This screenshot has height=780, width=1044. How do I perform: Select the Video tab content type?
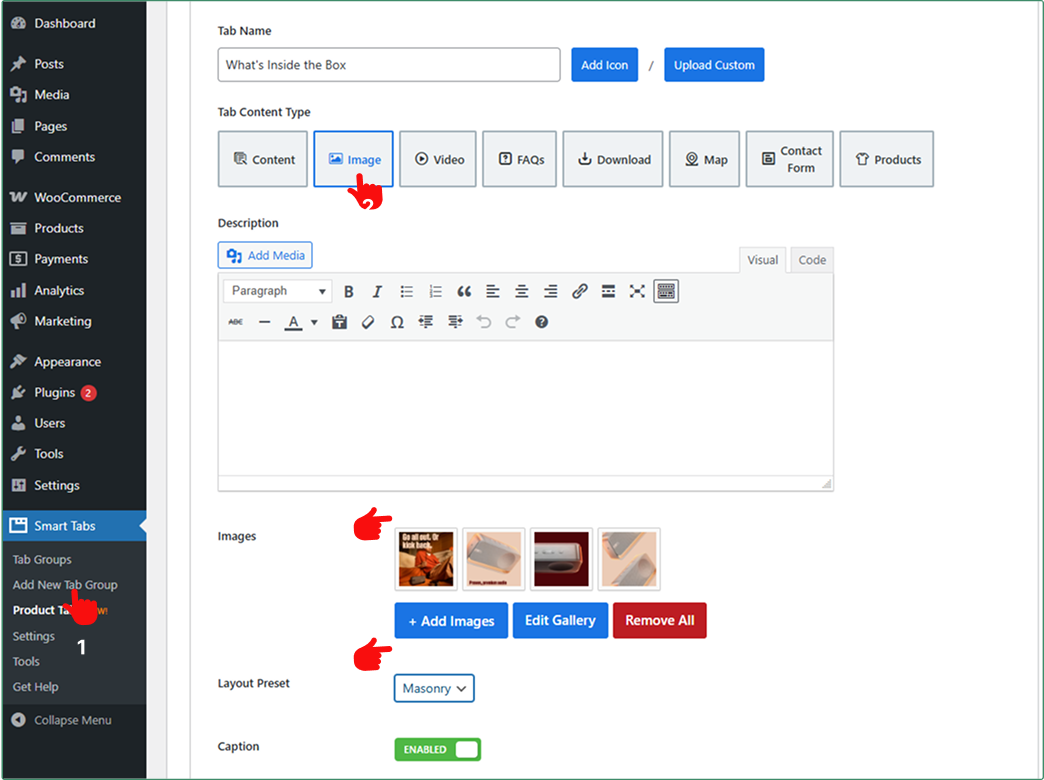(439, 159)
